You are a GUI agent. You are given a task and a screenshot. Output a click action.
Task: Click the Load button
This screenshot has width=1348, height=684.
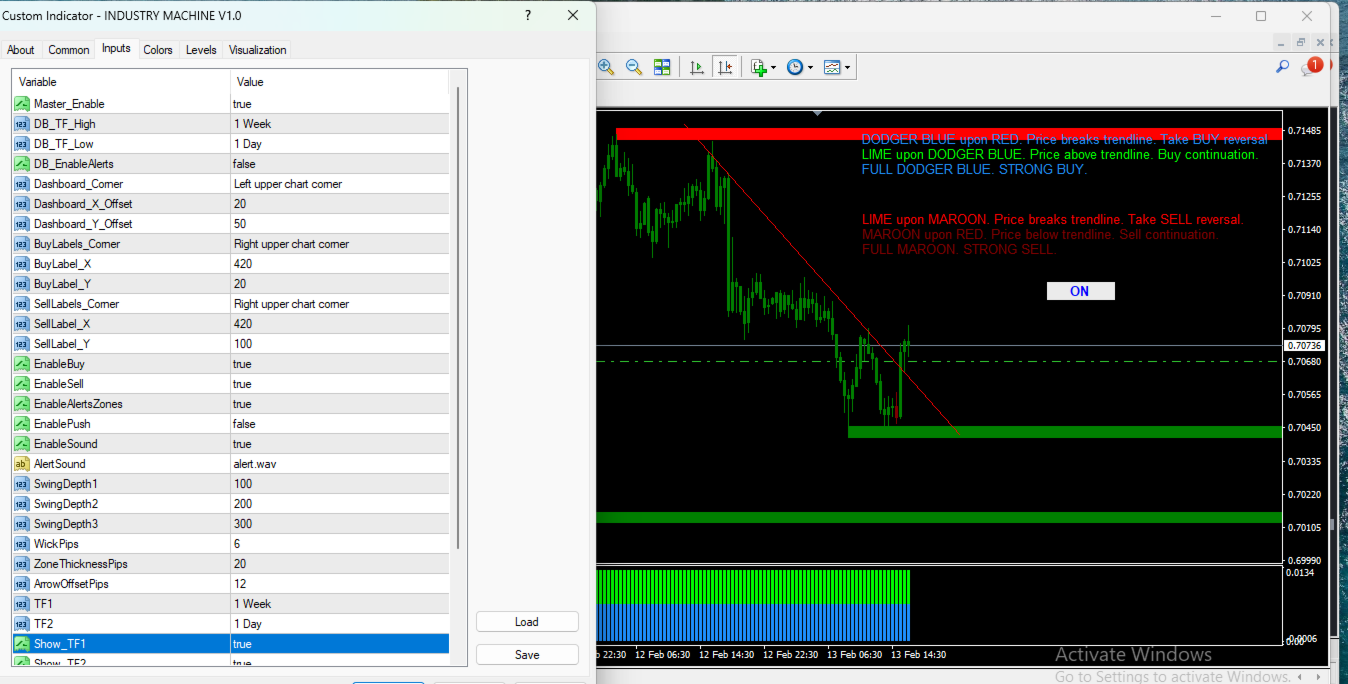[x=527, y=622]
